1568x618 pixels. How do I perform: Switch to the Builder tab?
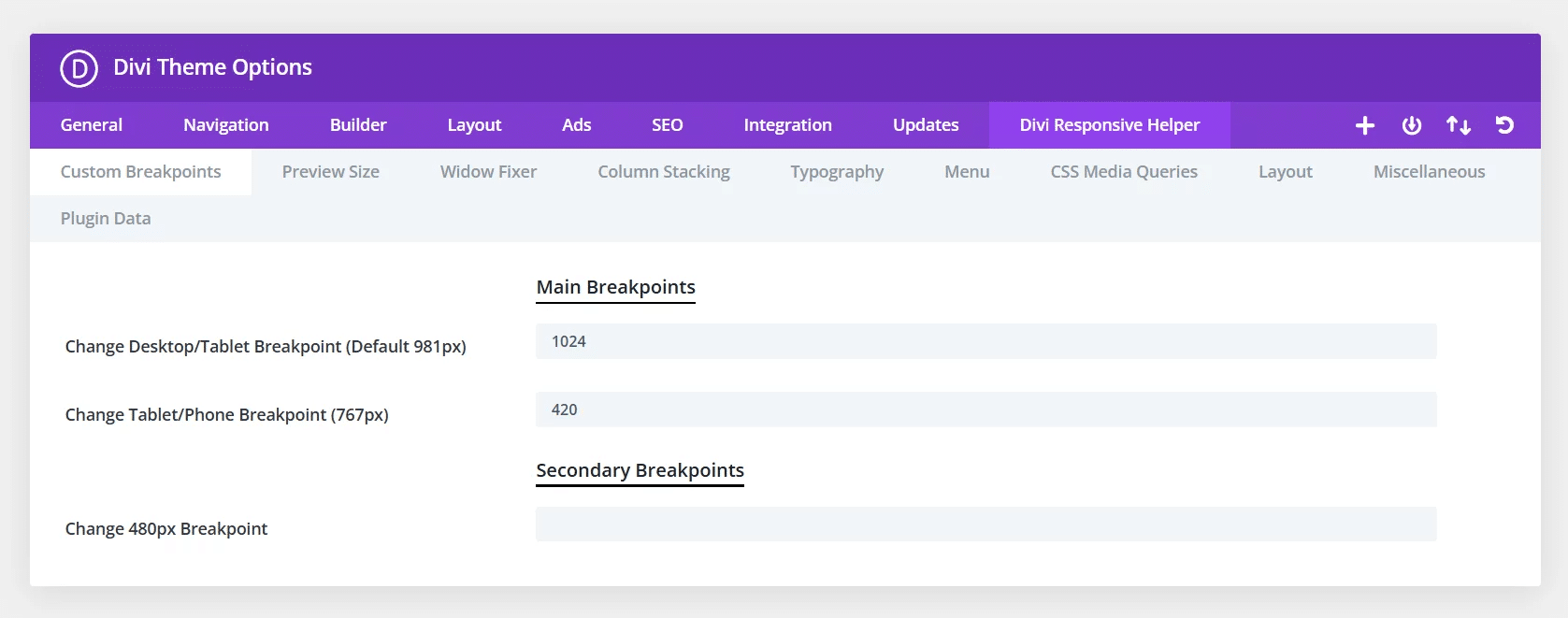358,125
